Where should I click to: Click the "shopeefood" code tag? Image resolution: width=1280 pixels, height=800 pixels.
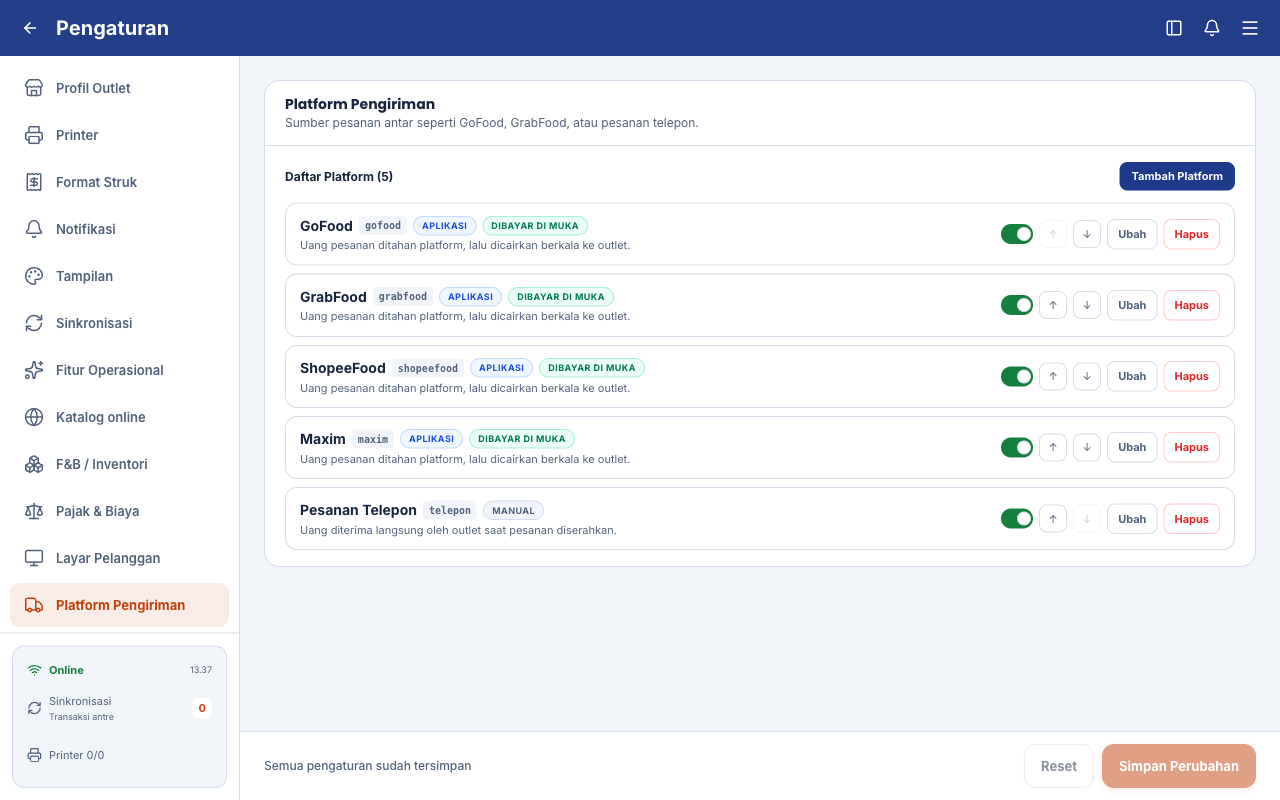click(x=428, y=368)
